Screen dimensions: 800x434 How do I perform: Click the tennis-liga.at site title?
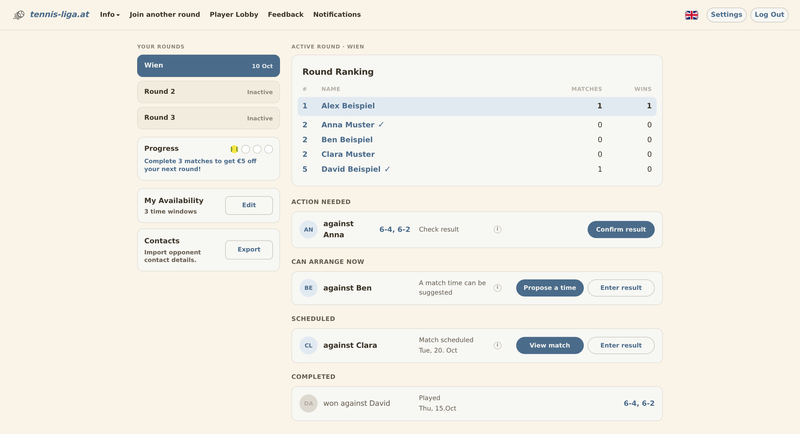(59, 14)
